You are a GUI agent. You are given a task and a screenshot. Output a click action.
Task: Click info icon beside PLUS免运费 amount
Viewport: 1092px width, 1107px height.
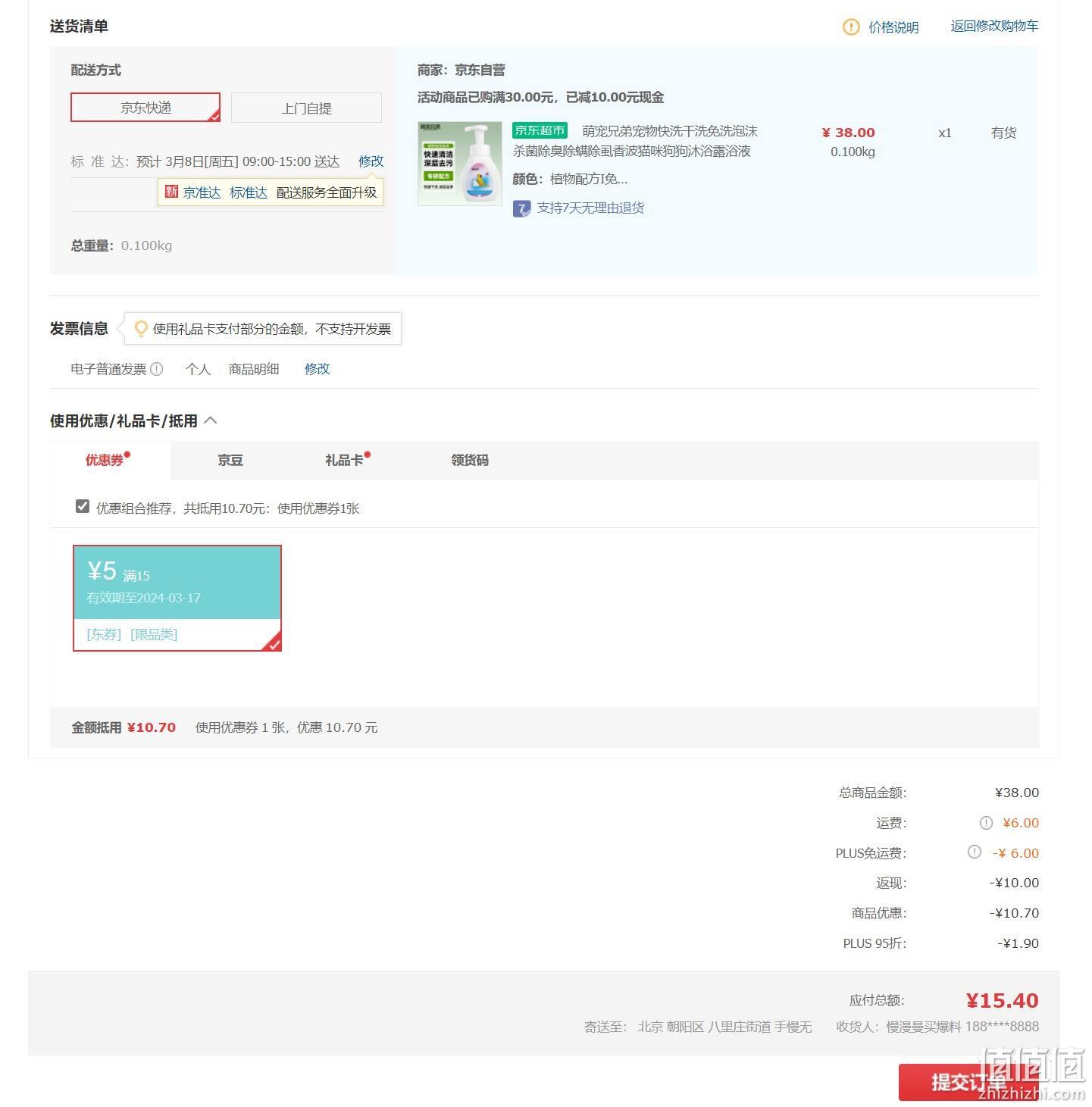click(x=975, y=852)
